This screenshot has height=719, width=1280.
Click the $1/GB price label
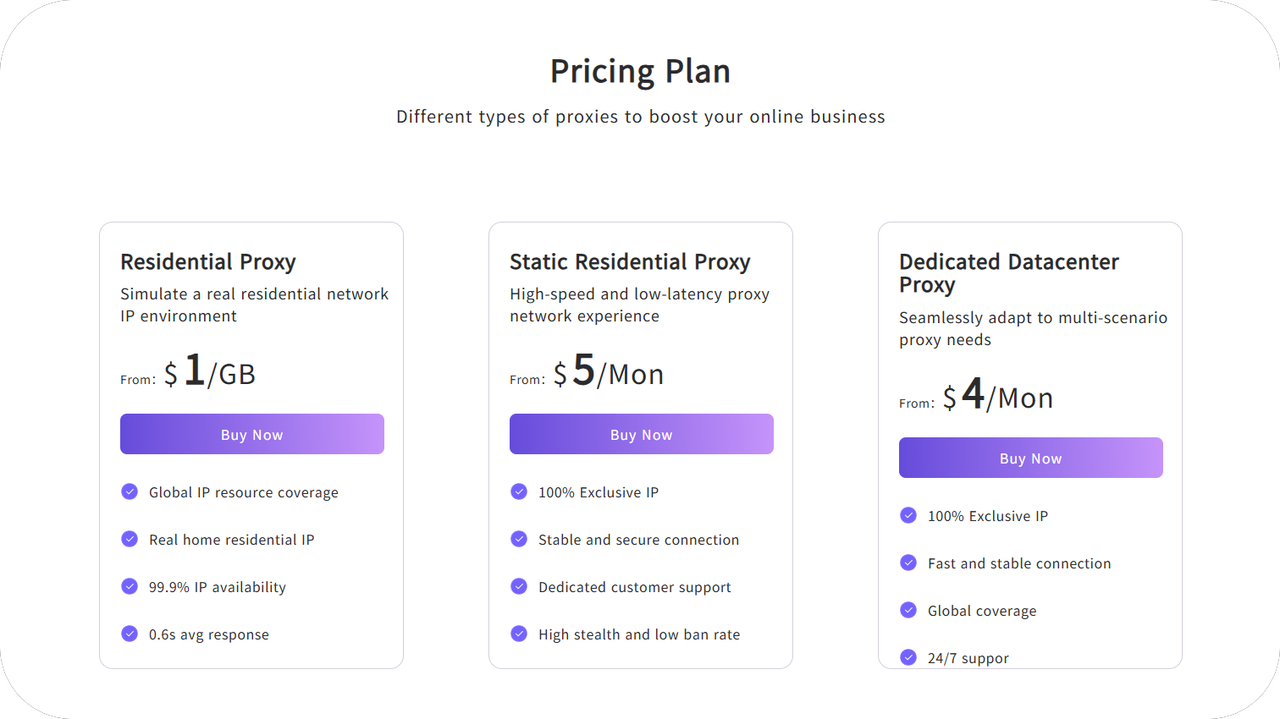[x=210, y=372]
